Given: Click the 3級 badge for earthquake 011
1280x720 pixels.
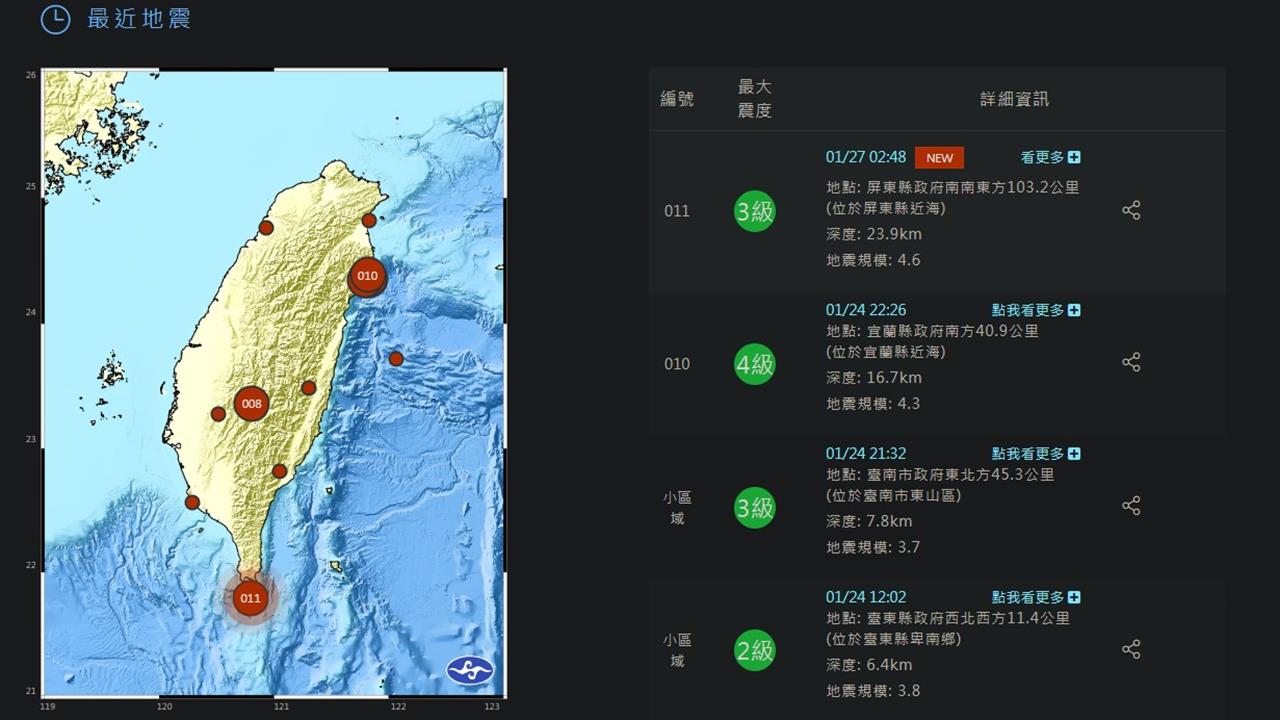Looking at the screenshot, I should tap(755, 211).
